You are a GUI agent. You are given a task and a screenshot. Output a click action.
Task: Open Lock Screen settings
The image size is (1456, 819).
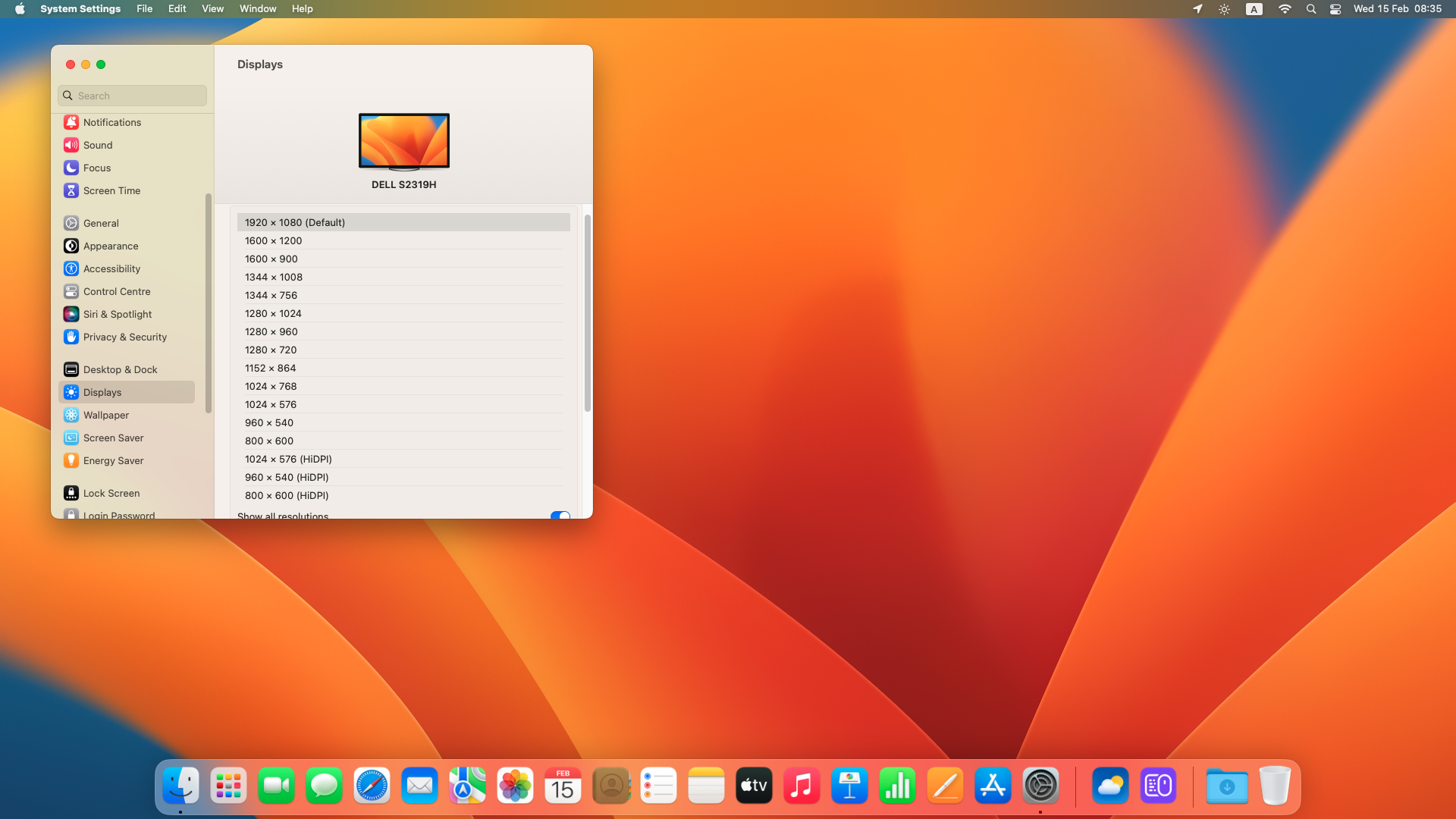coord(111,493)
